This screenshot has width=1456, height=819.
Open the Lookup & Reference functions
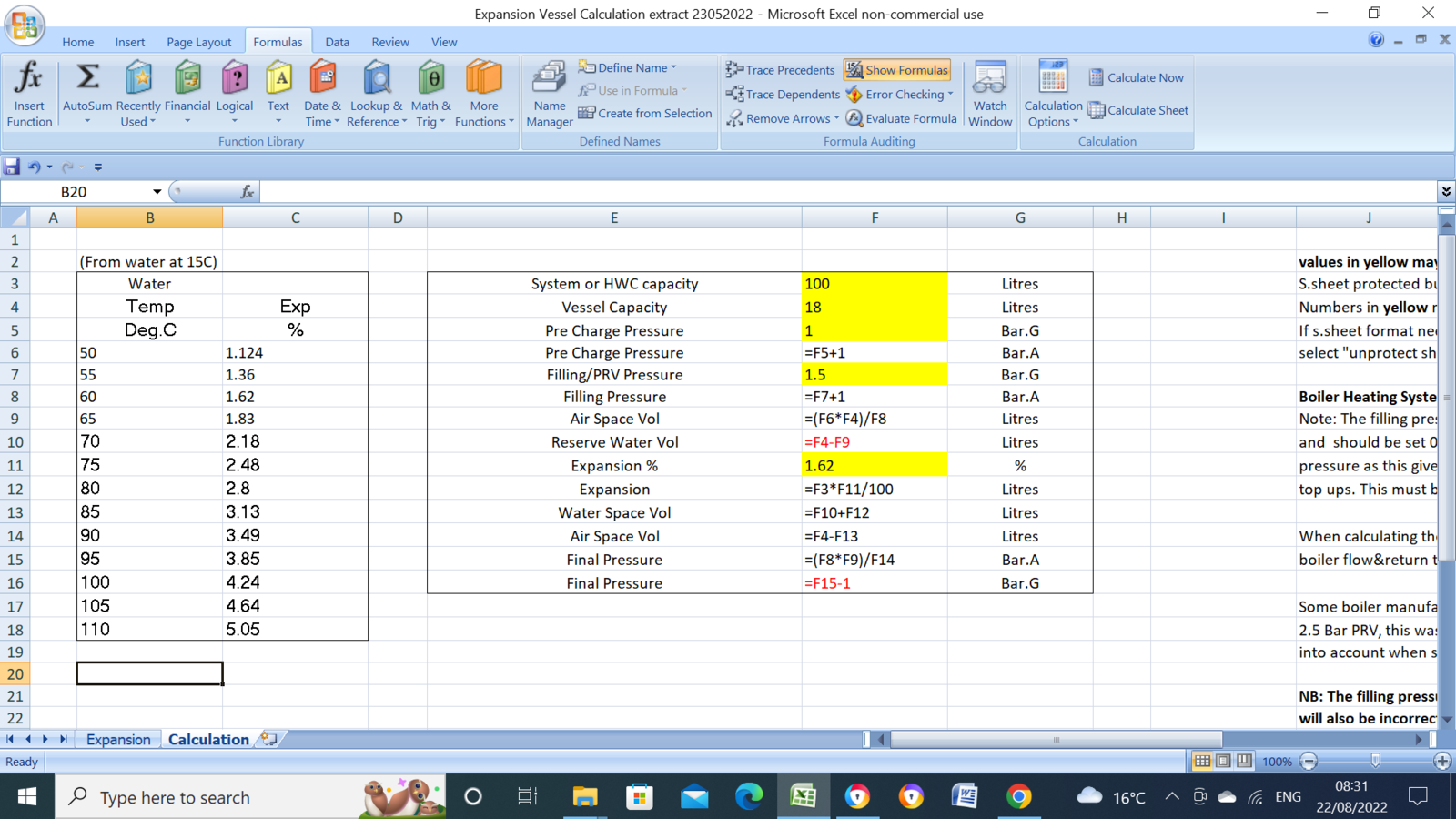tap(376, 93)
